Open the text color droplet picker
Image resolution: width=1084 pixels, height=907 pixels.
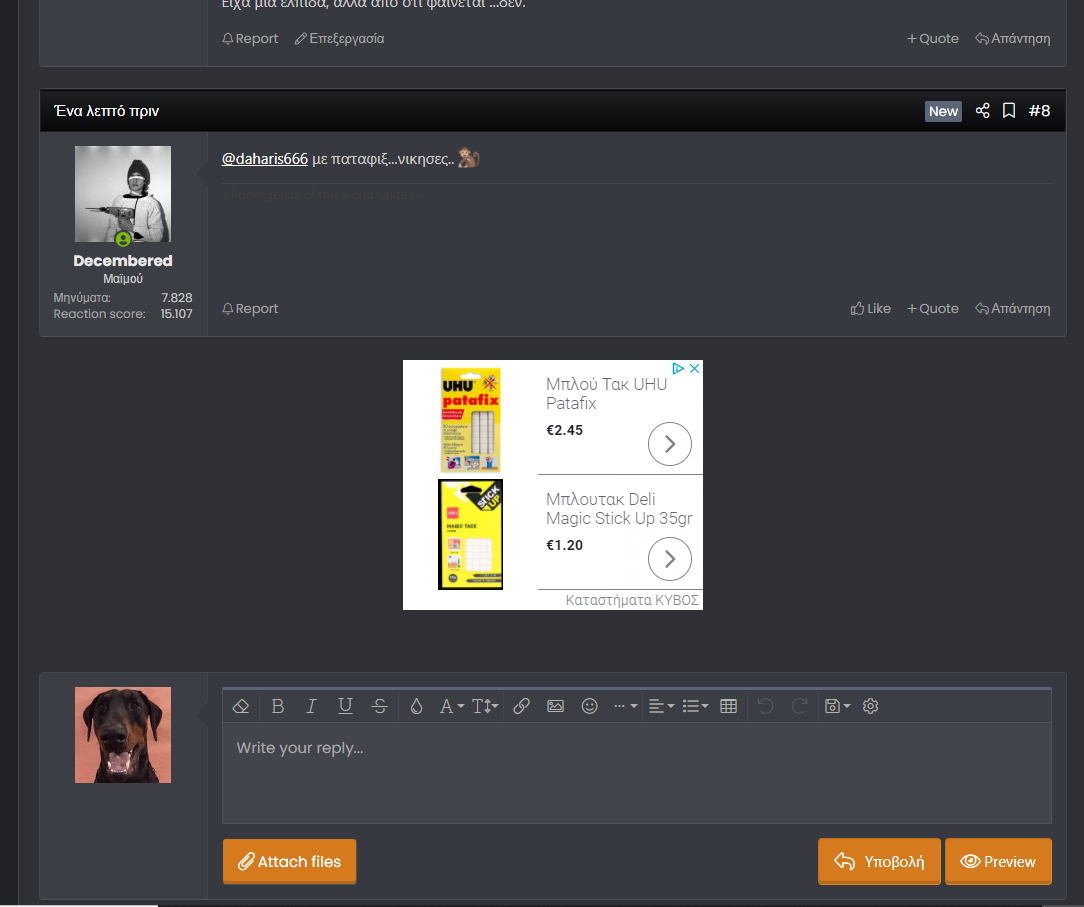pos(416,706)
